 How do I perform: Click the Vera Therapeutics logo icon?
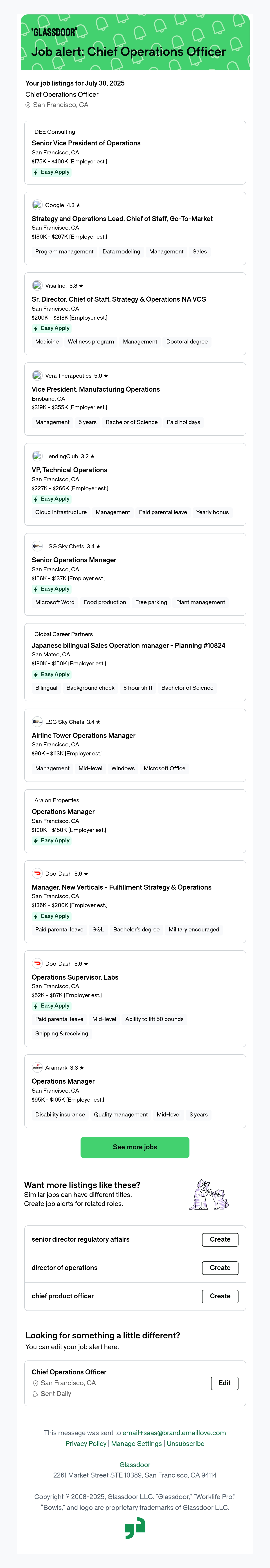37,375
